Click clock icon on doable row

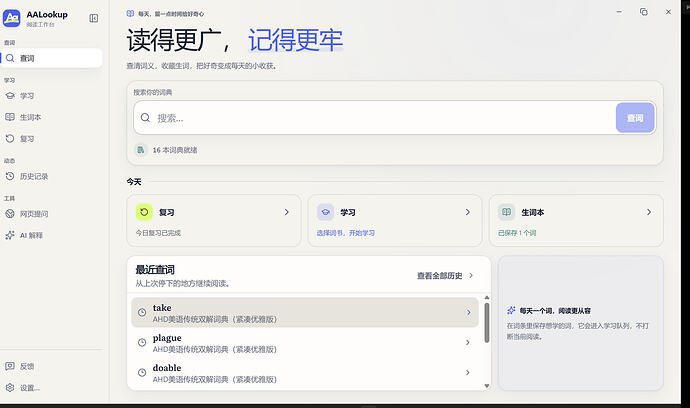pos(142,372)
